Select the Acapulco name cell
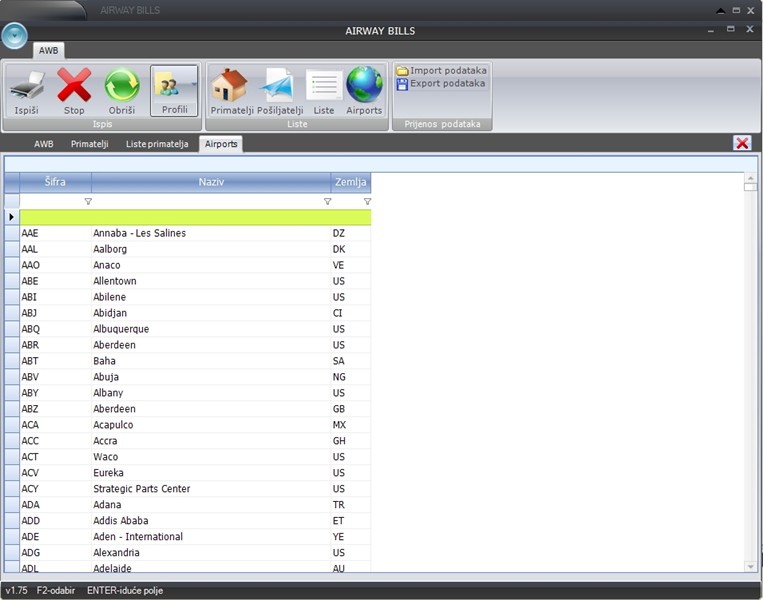763x600 pixels. 211,425
